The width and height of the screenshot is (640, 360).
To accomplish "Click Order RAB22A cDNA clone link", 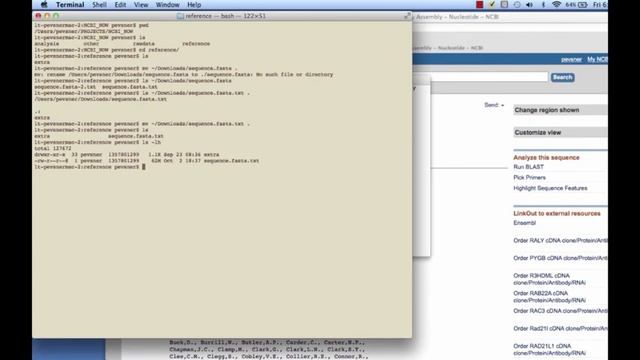I will [x=549, y=297].
